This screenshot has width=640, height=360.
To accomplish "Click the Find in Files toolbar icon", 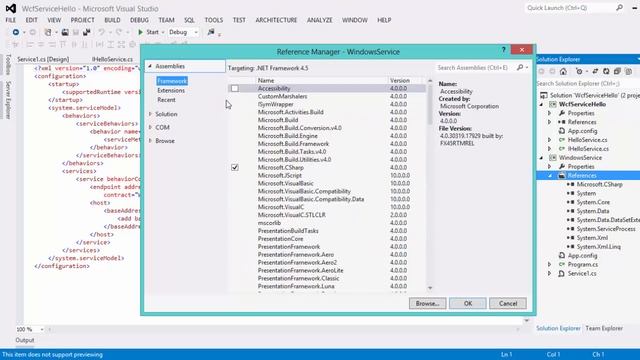I will tap(211, 32).
